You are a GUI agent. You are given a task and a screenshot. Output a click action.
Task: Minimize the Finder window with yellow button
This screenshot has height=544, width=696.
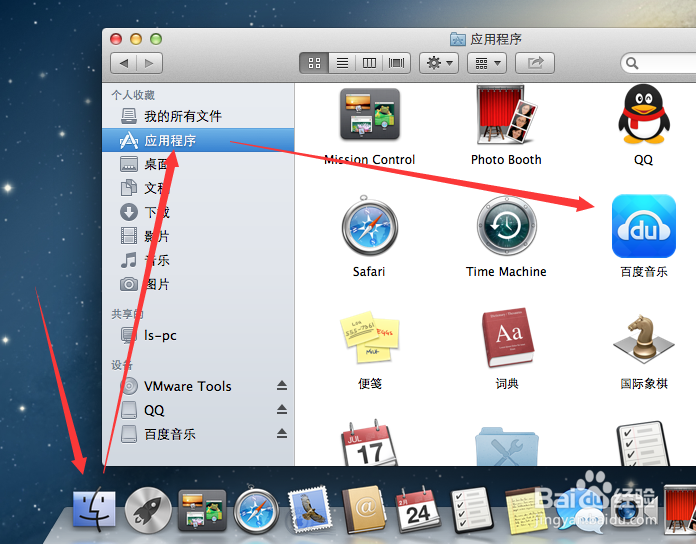[136, 39]
